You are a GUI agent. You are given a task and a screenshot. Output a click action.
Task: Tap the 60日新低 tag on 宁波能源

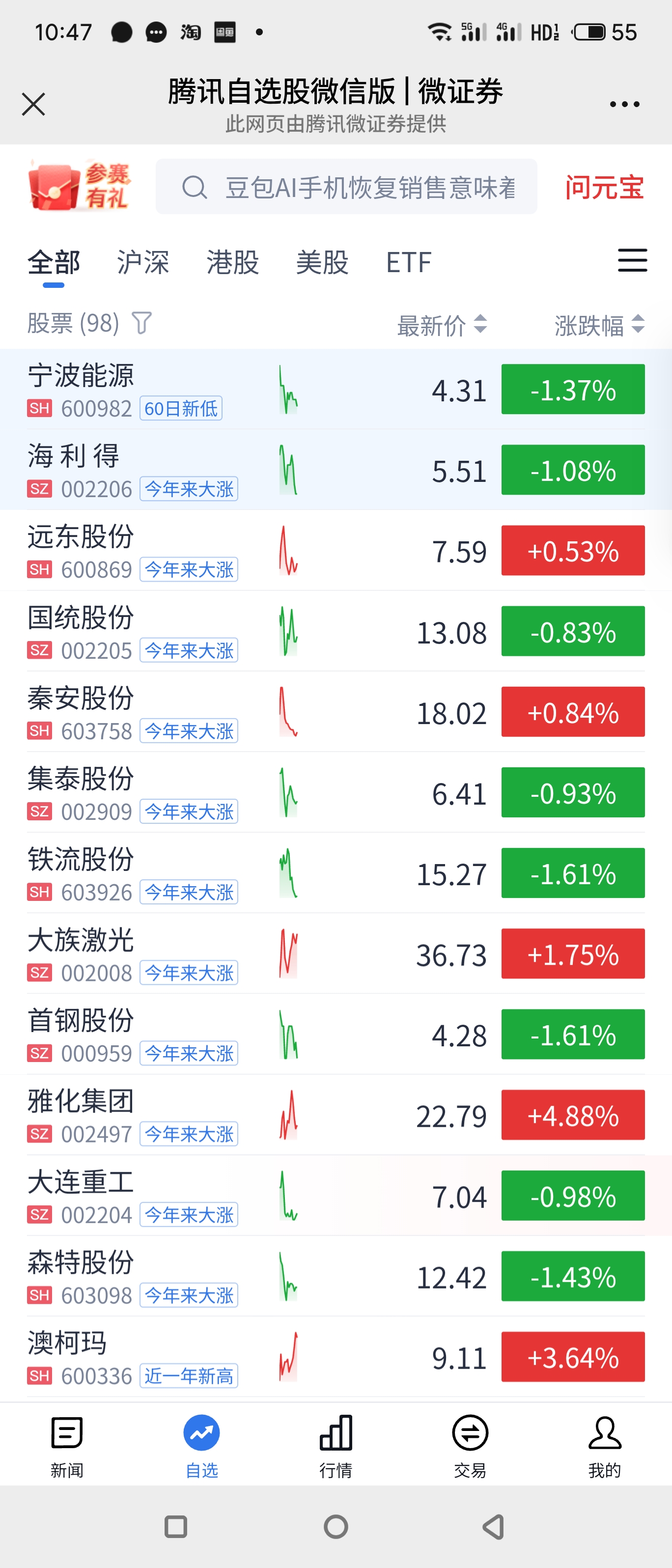click(x=181, y=408)
